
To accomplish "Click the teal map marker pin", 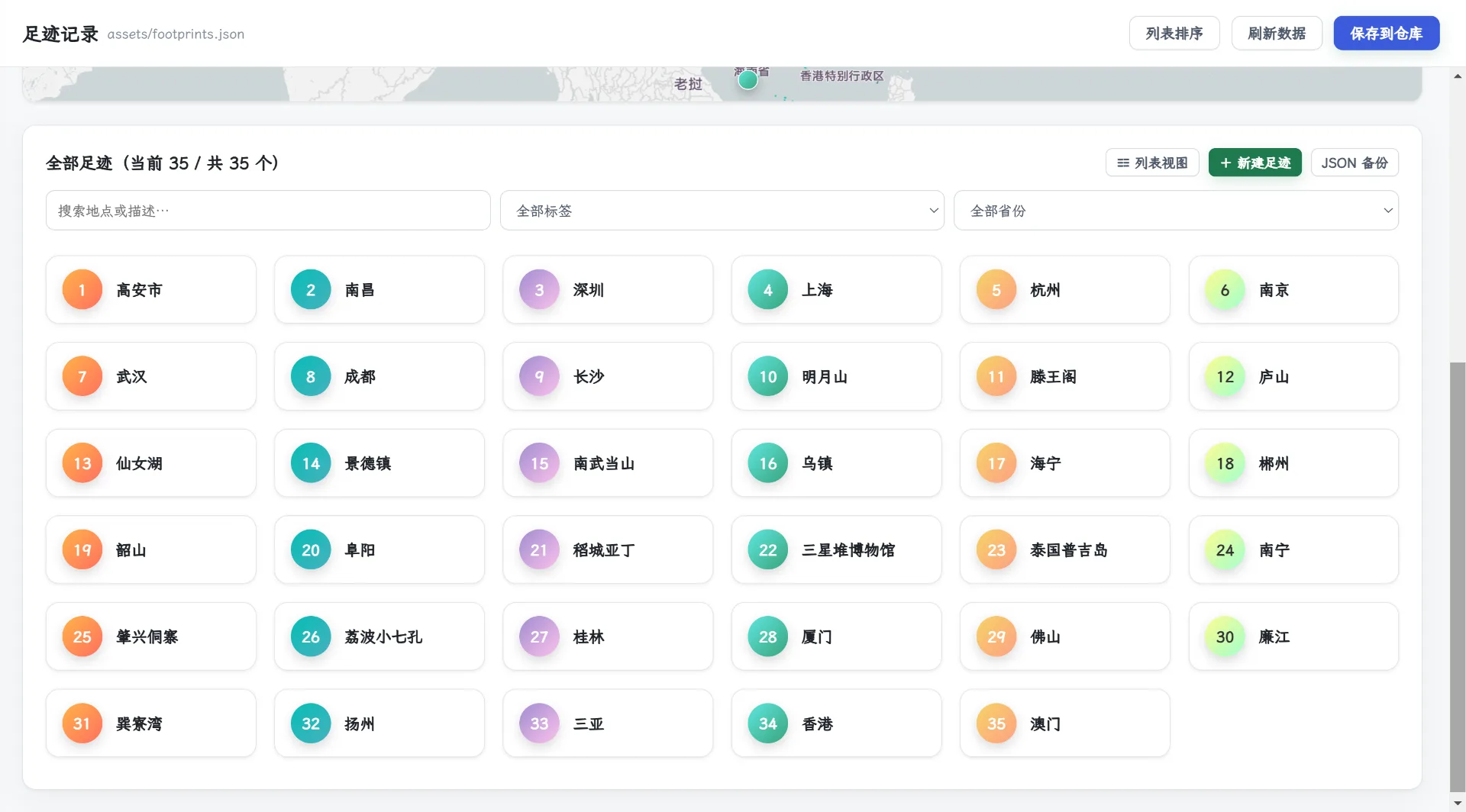I will (x=748, y=79).
